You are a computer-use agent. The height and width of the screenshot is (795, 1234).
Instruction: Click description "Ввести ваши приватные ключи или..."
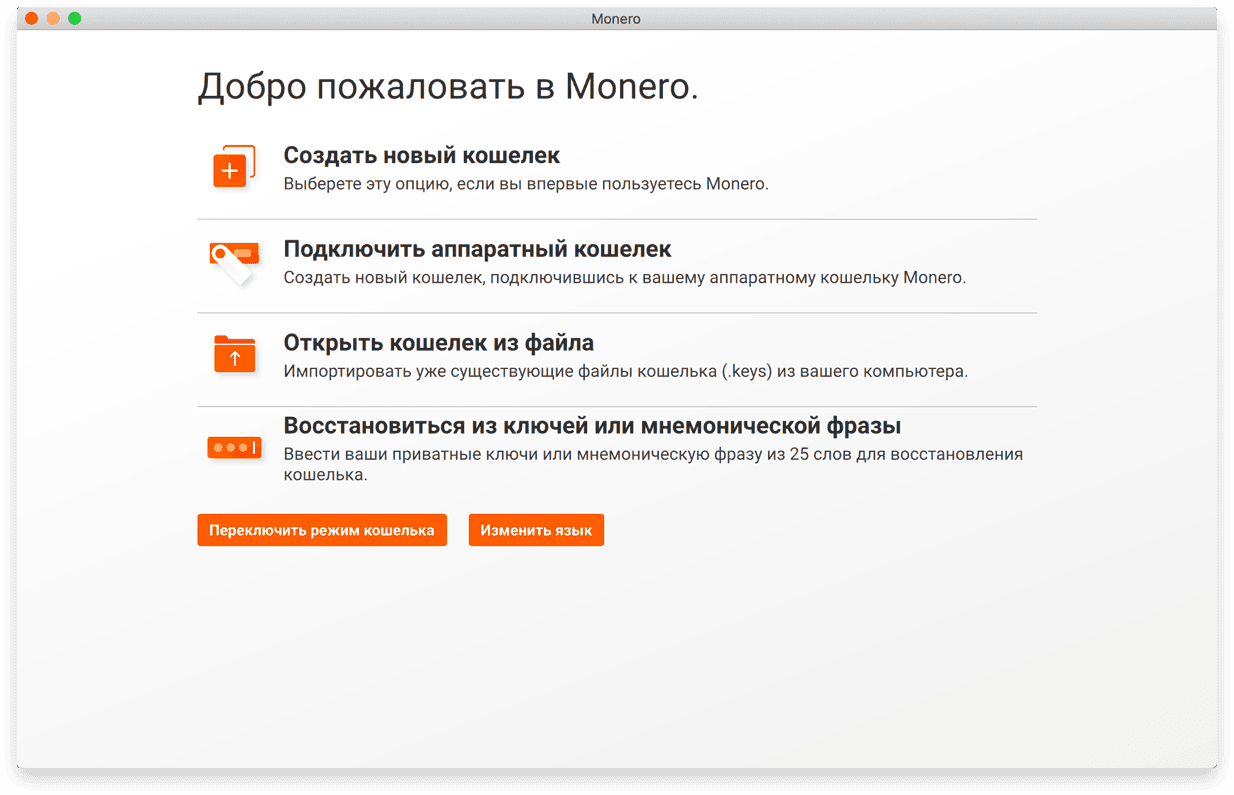[653, 465]
